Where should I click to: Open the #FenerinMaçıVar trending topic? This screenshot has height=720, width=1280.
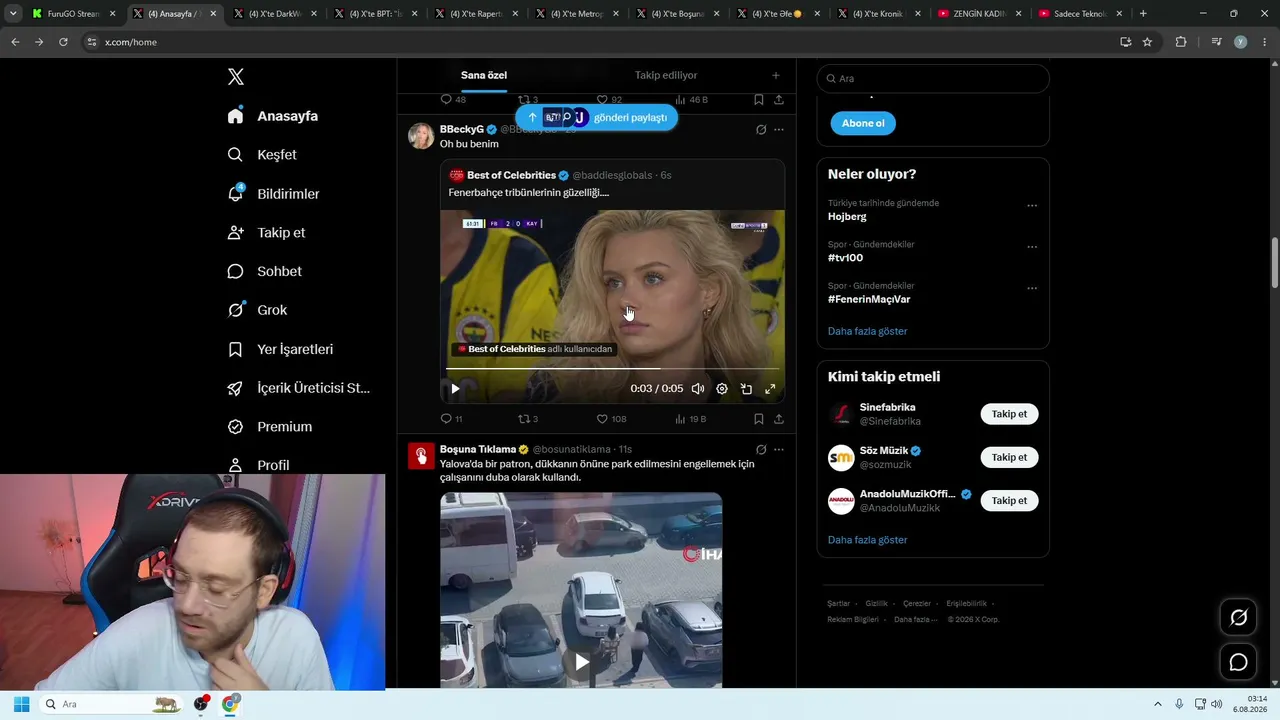tap(868, 299)
